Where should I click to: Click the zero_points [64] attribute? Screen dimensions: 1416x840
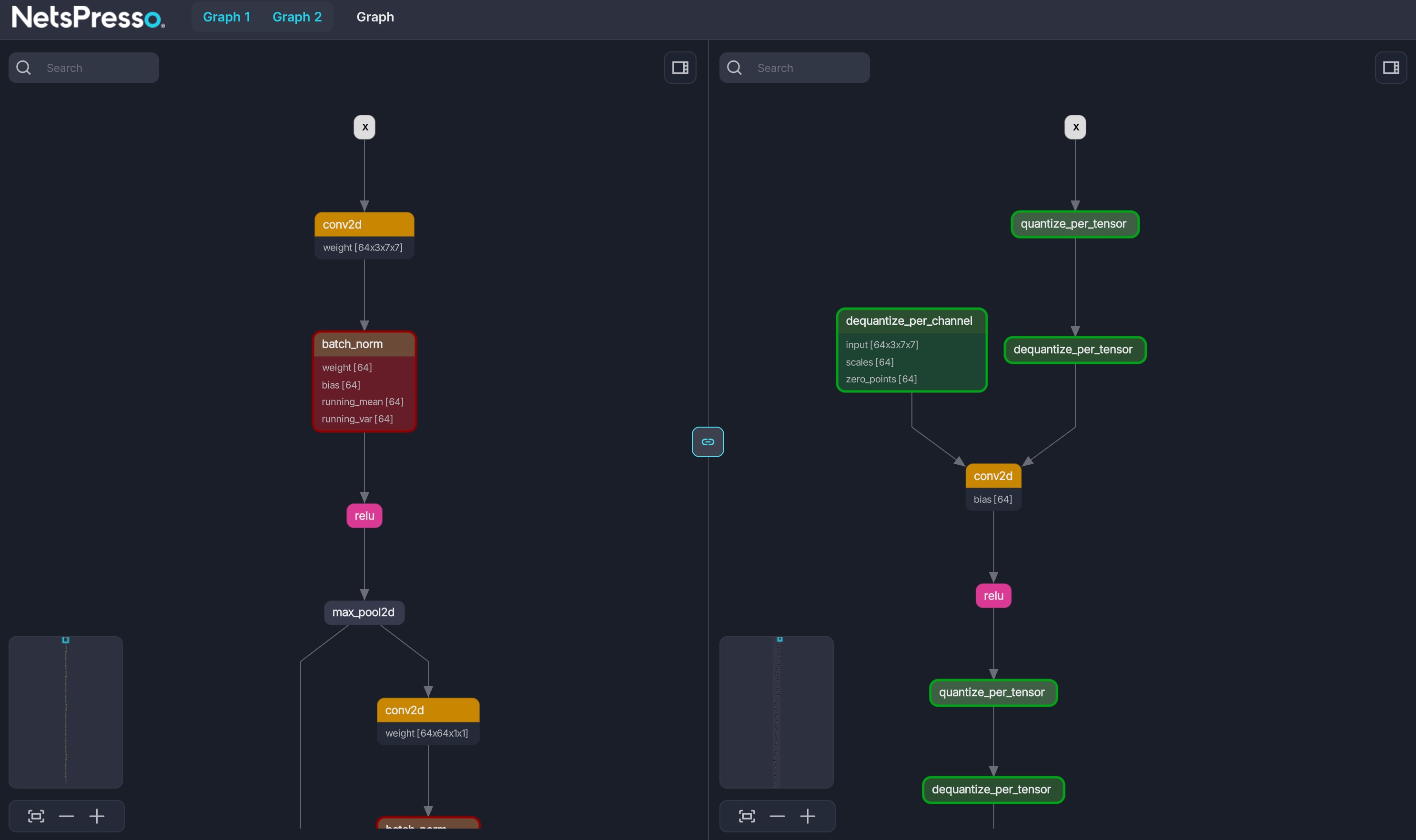coord(881,379)
